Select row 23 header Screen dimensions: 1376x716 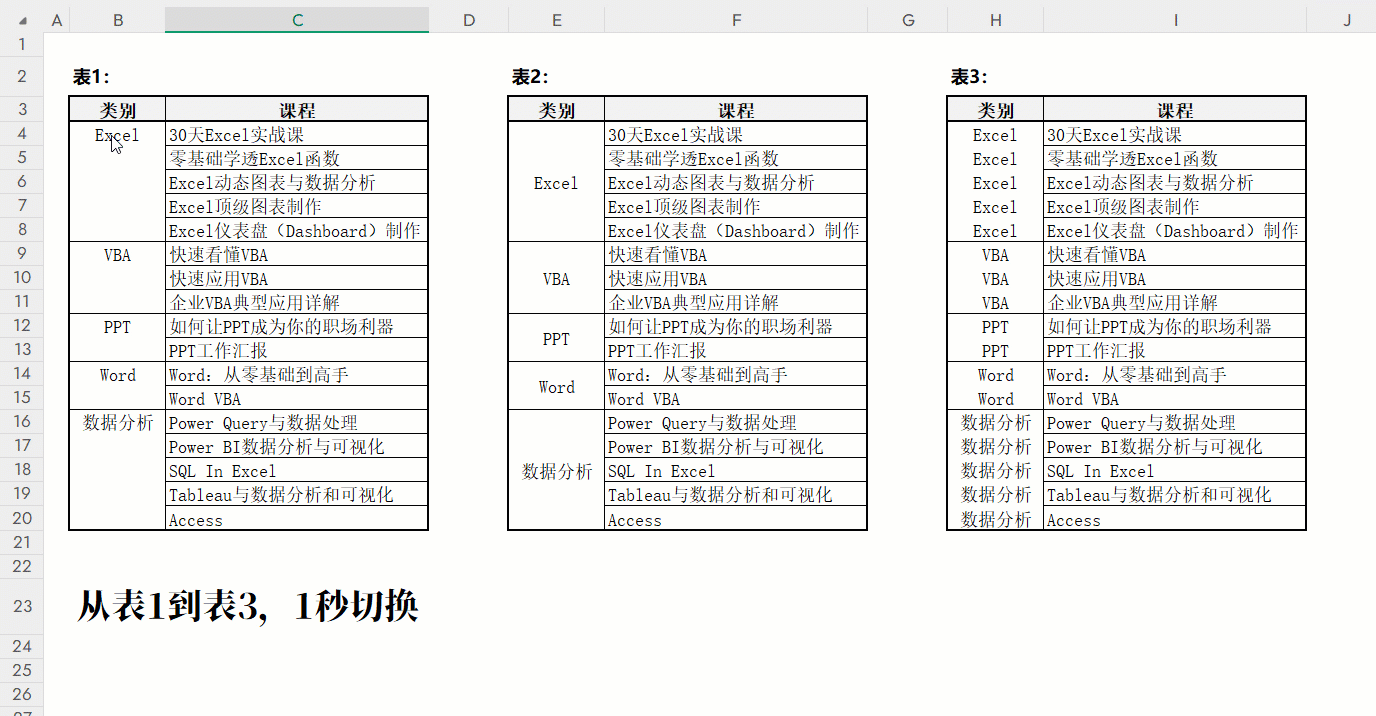click(22, 606)
